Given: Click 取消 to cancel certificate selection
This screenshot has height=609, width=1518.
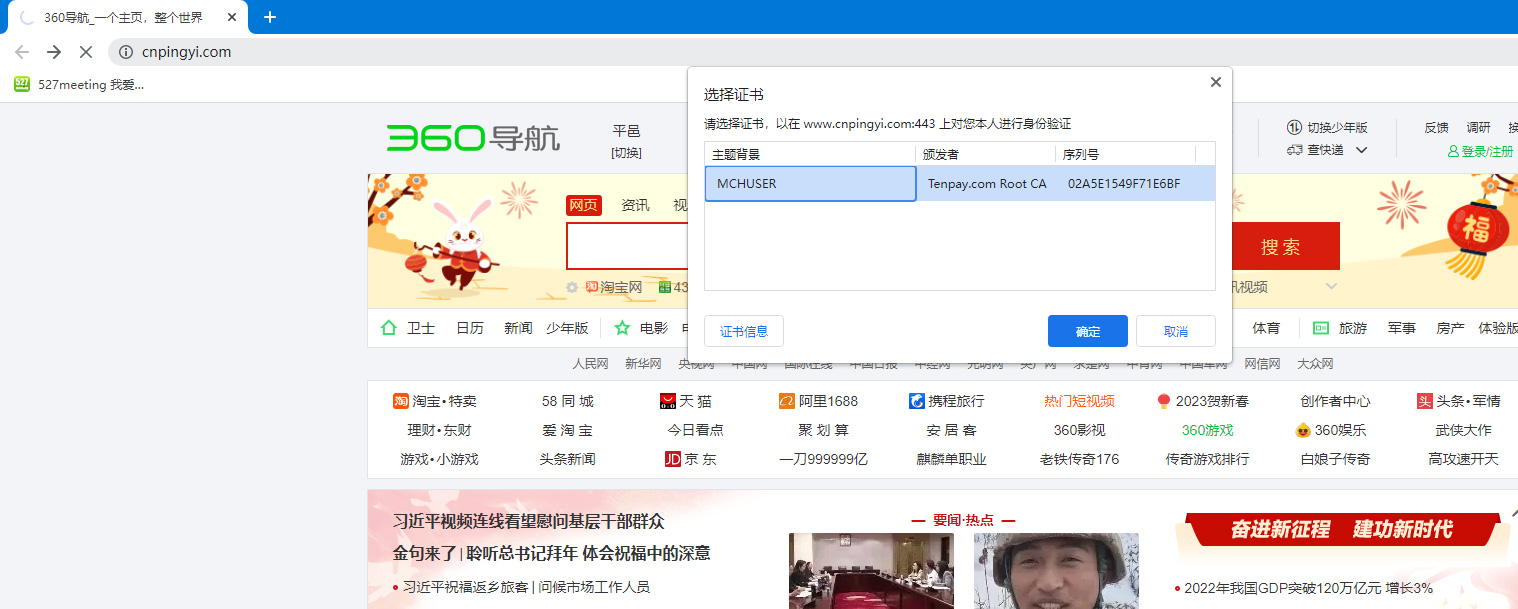Looking at the screenshot, I should [1175, 331].
